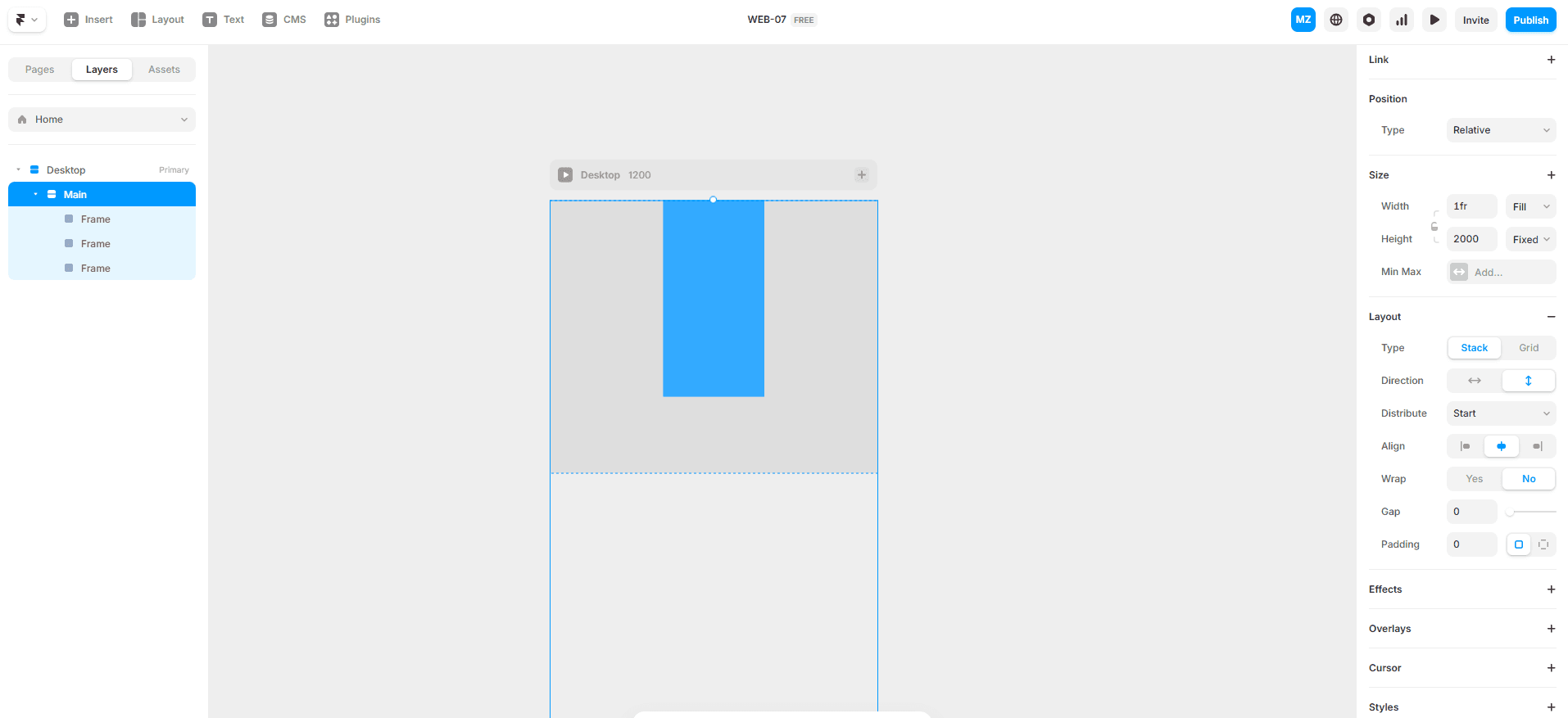Viewport: 1568px width, 718px height.
Task: Open the CMS panel
Action: (284, 20)
